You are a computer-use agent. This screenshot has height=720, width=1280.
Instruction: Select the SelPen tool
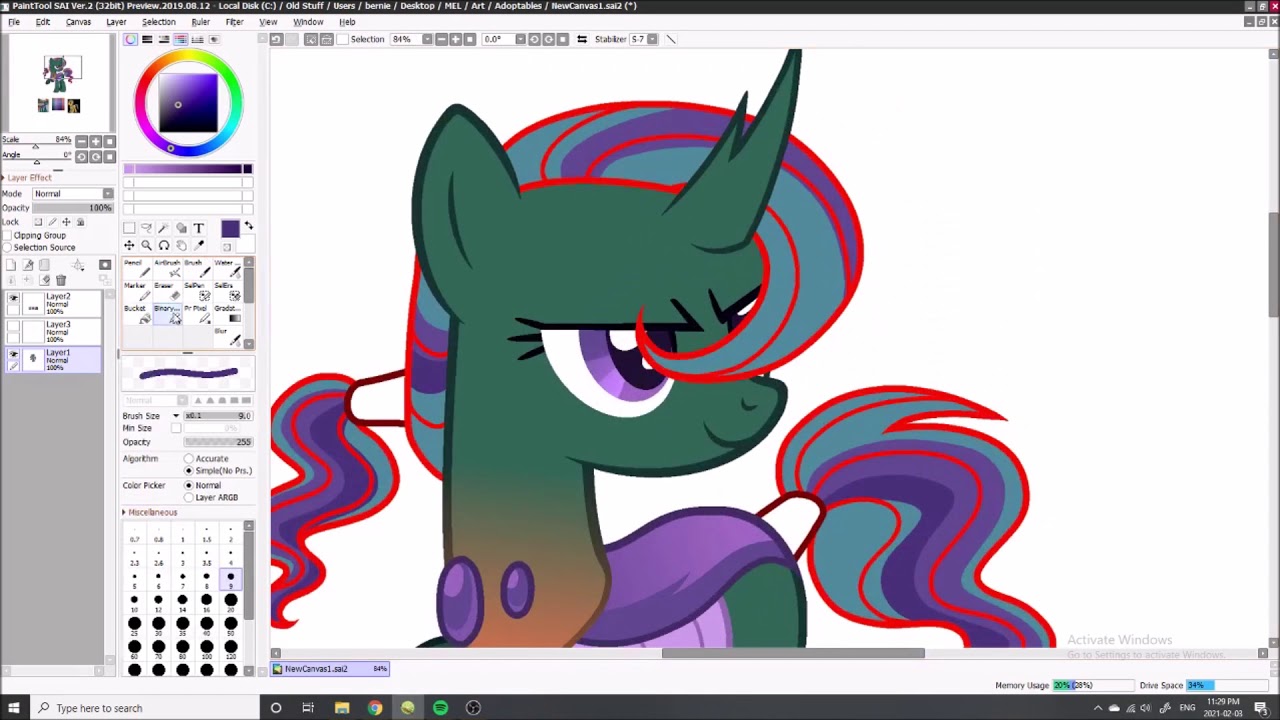tap(197, 292)
